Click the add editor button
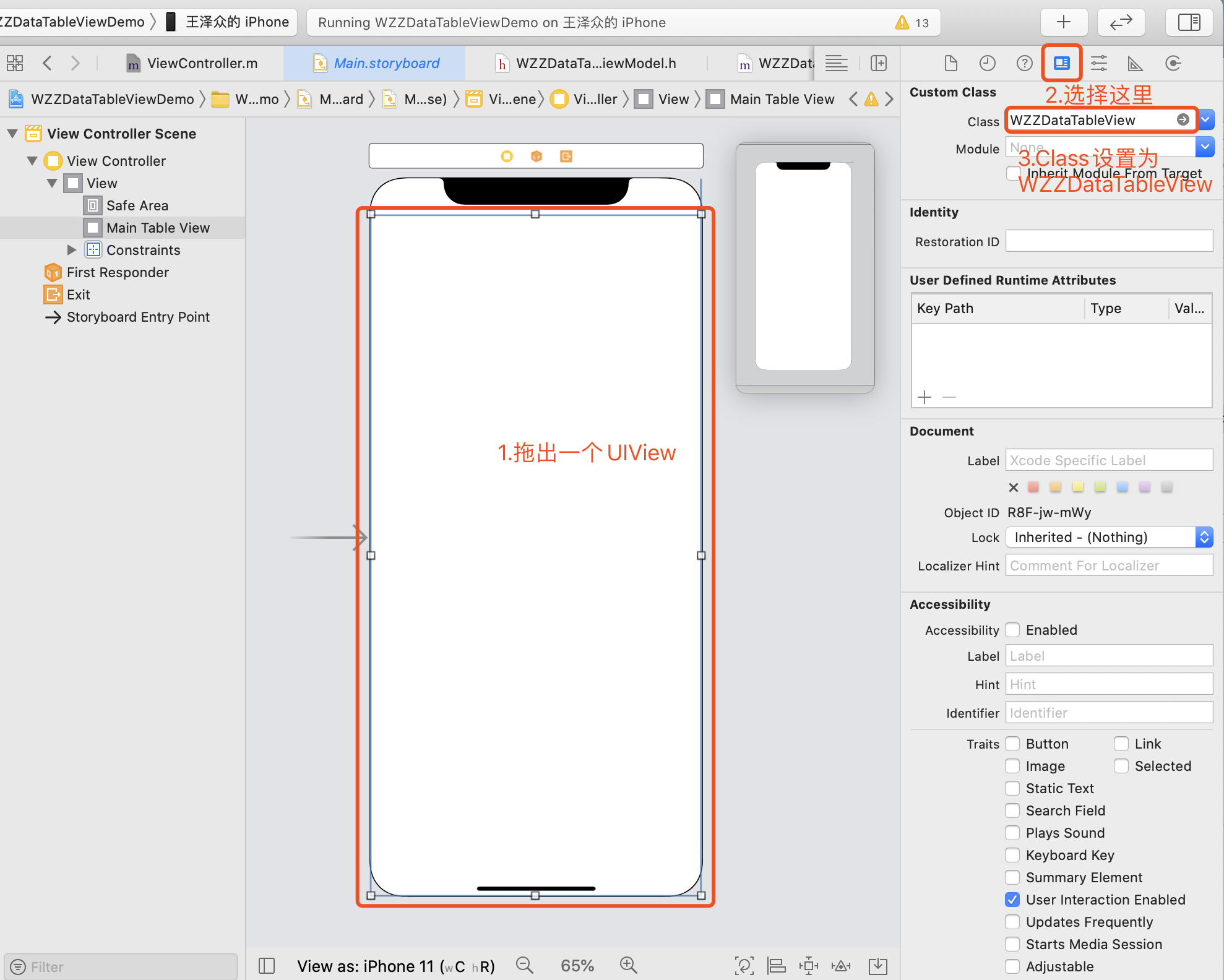This screenshot has height=980, width=1224. coord(879,63)
